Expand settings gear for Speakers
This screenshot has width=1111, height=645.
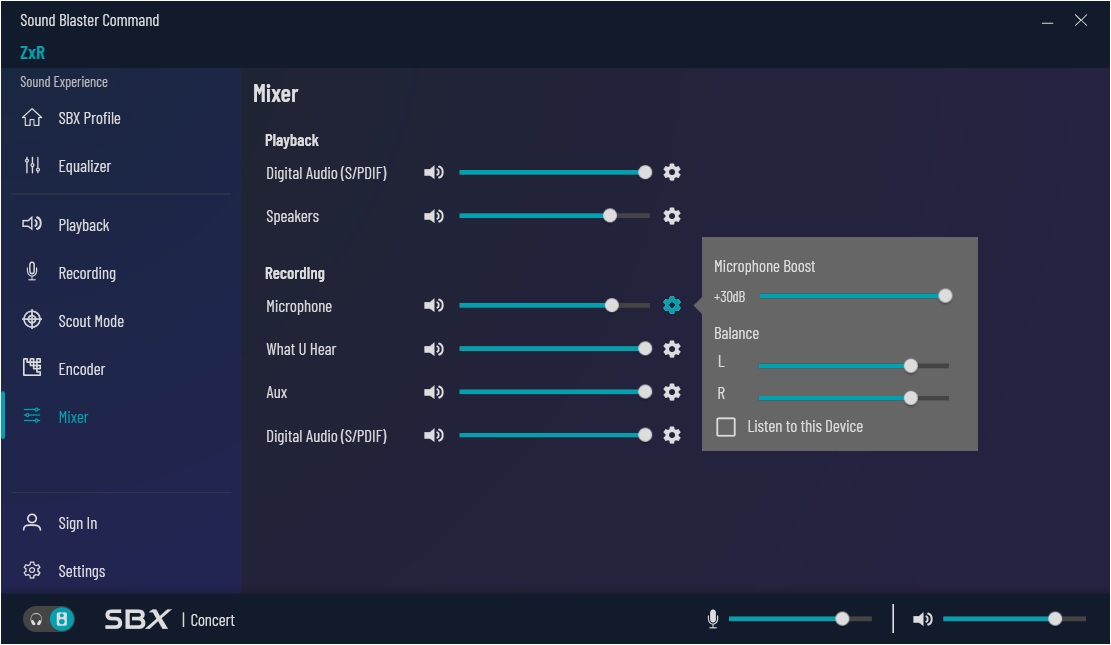point(672,216)
